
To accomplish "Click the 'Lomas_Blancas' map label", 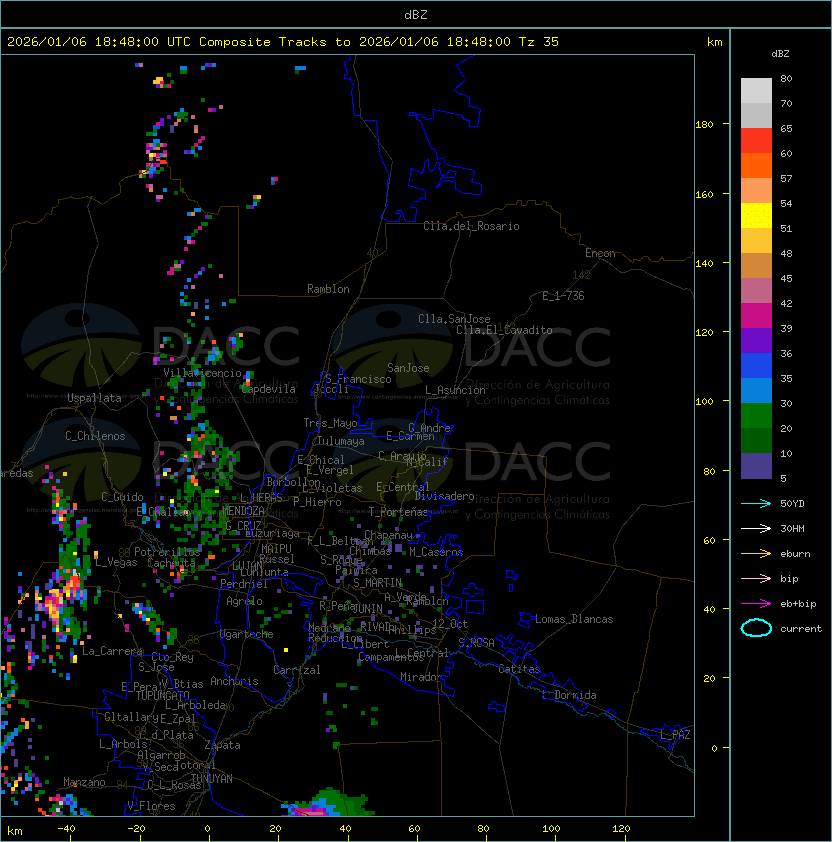I will (574, 619).
